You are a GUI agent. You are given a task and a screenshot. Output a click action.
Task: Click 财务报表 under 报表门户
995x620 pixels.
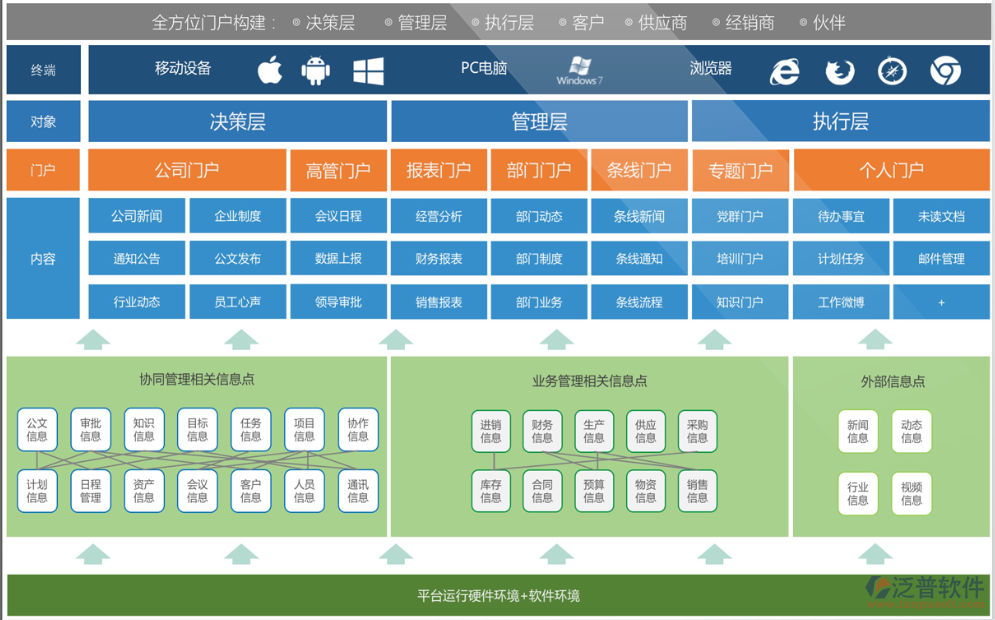(x=439, y=258)
